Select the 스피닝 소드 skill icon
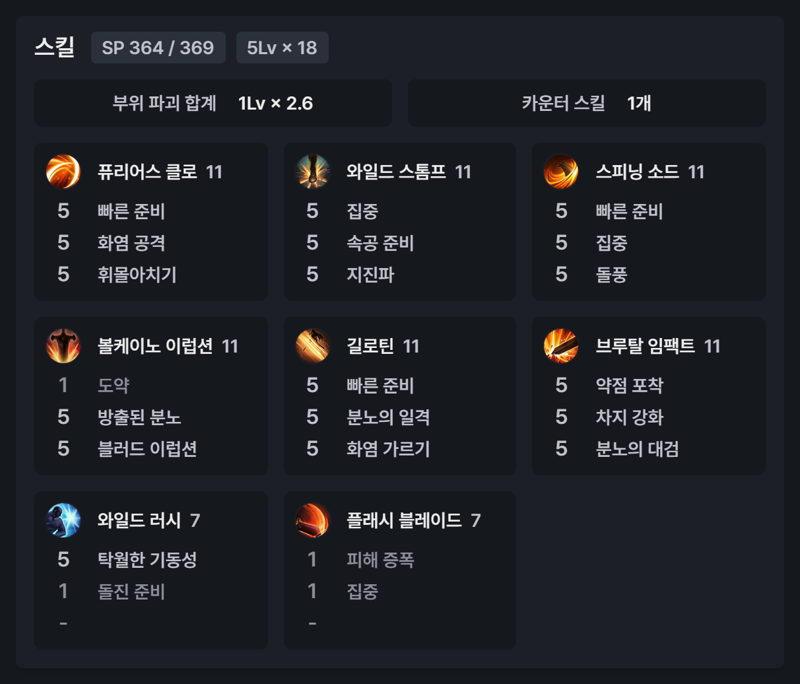The image size is (800, 684). click(x=561, y=172)
